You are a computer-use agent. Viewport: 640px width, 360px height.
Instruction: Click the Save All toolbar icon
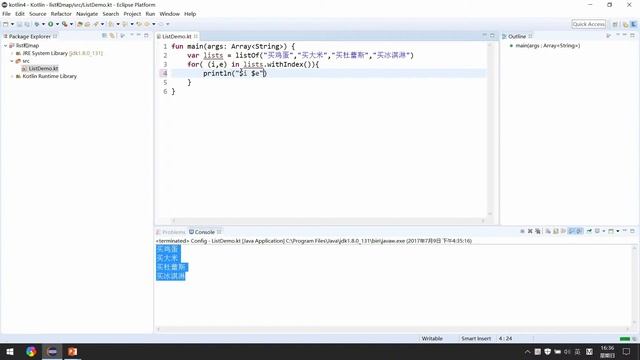[27, 24]
